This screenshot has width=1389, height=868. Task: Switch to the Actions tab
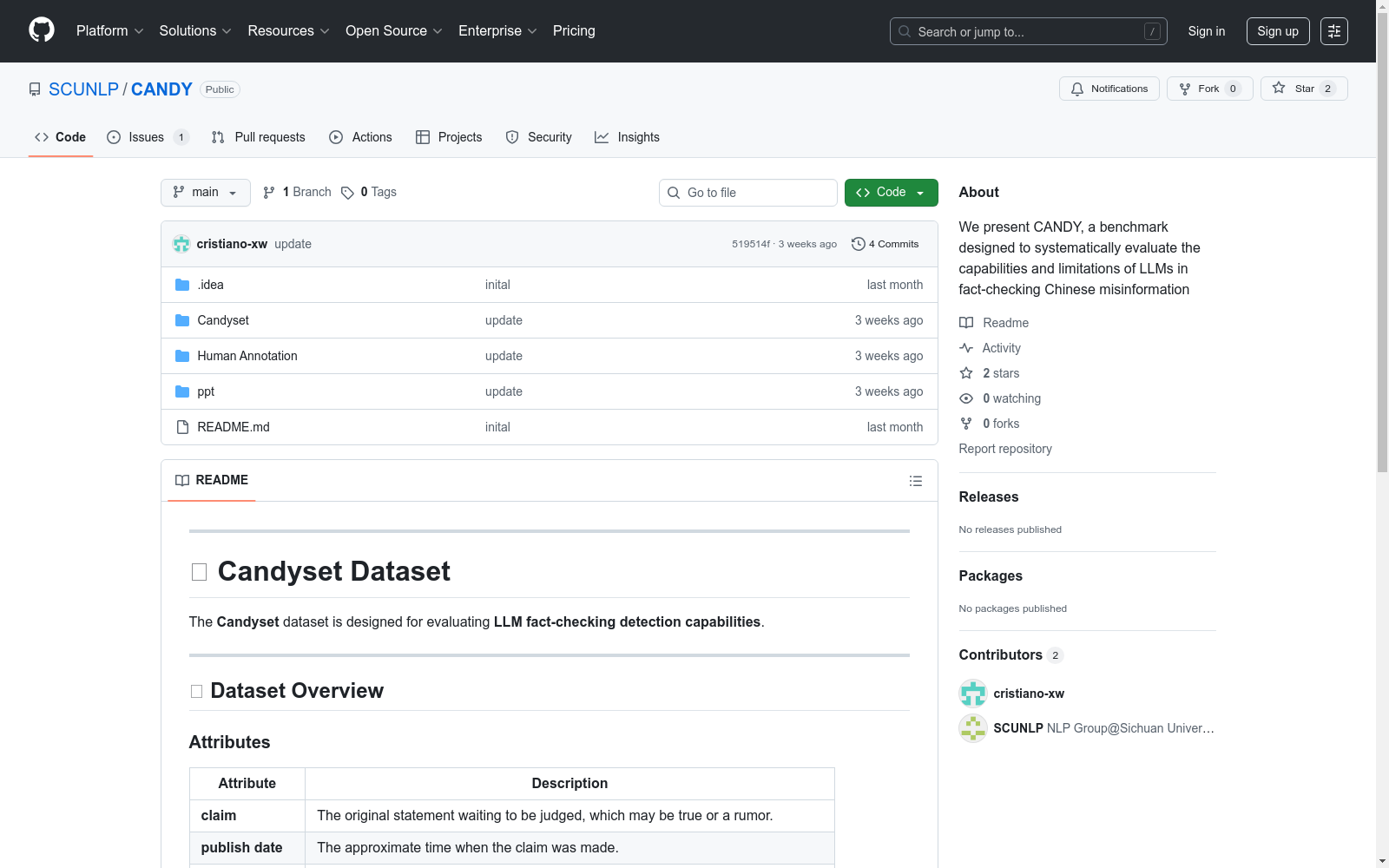360,137
